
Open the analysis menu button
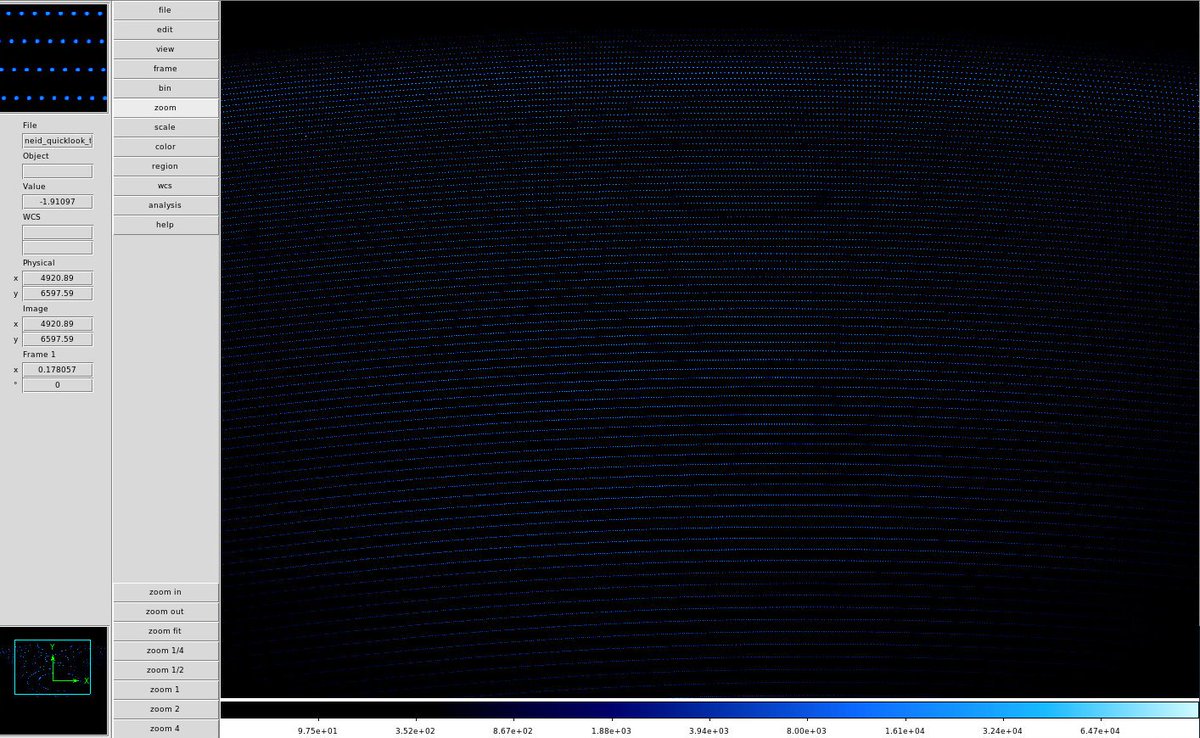pyautogui.click(x=165, y=205)
